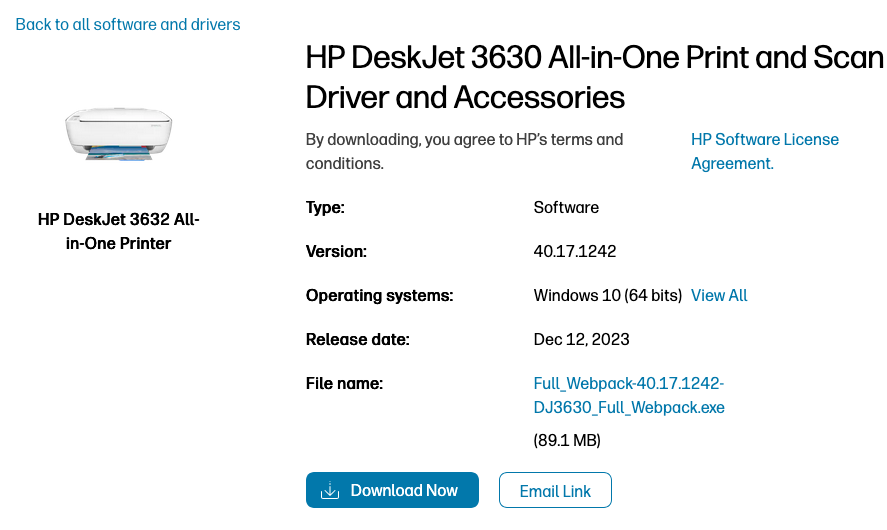Select the release date Dec 12, 2023
Viewport: 887px width, 530px height.
(x=581, y=339)
